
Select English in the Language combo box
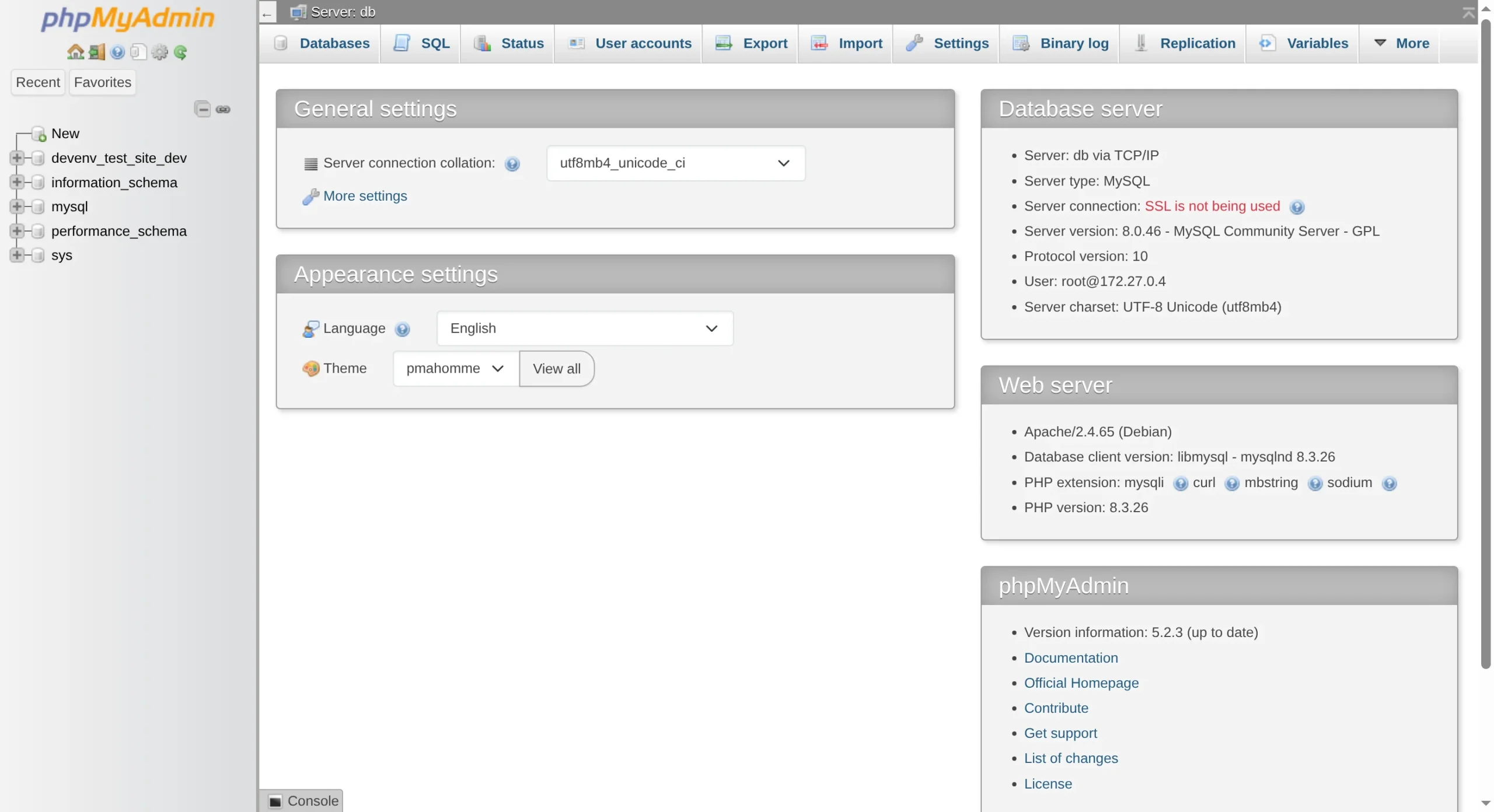[584, 328]
